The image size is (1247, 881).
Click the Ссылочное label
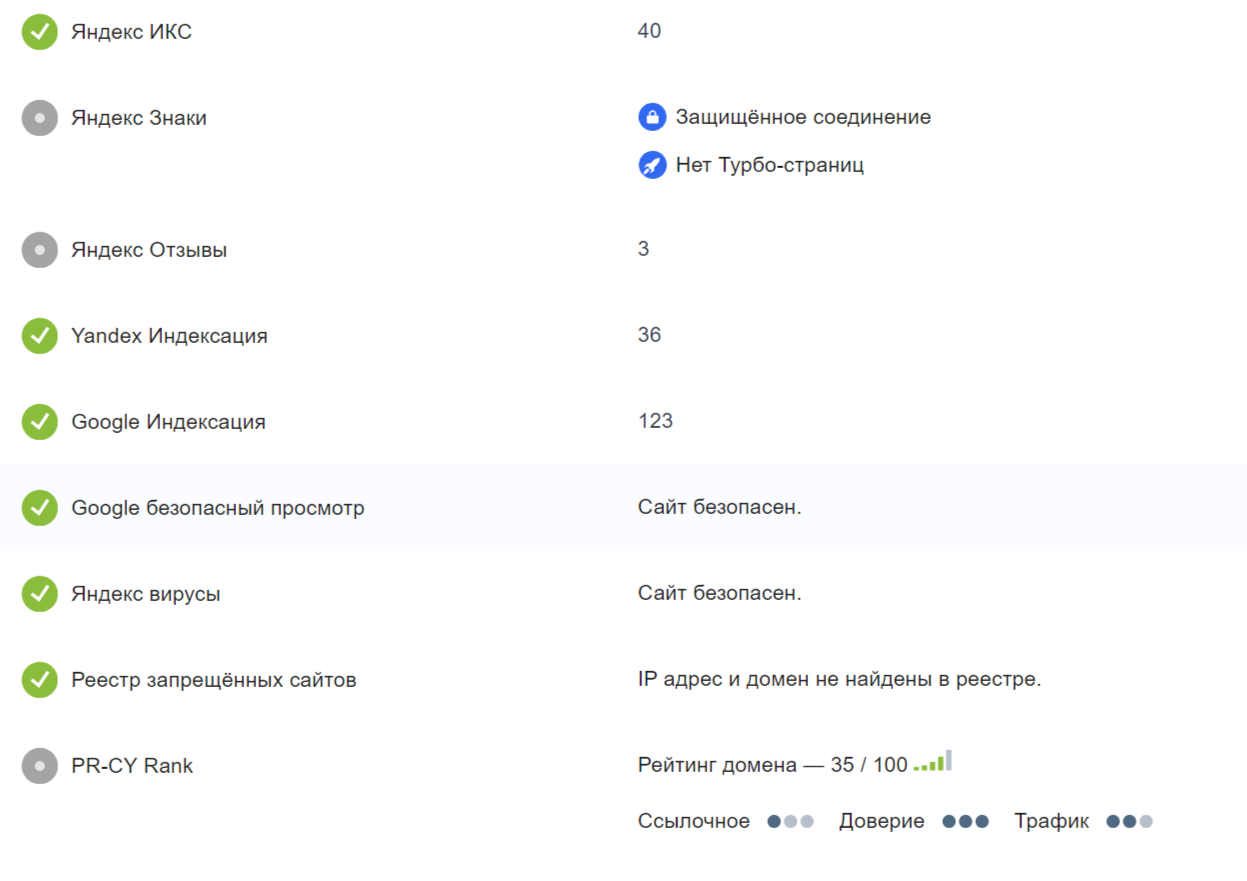694,821
